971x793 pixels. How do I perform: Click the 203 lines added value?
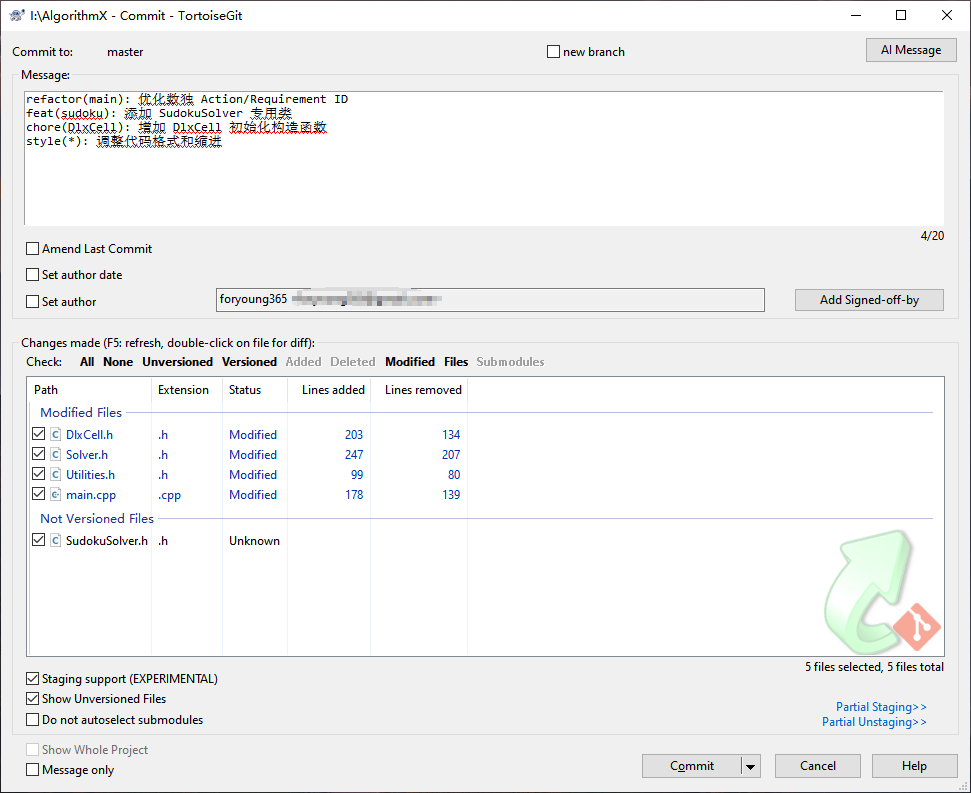click(354, 435)
